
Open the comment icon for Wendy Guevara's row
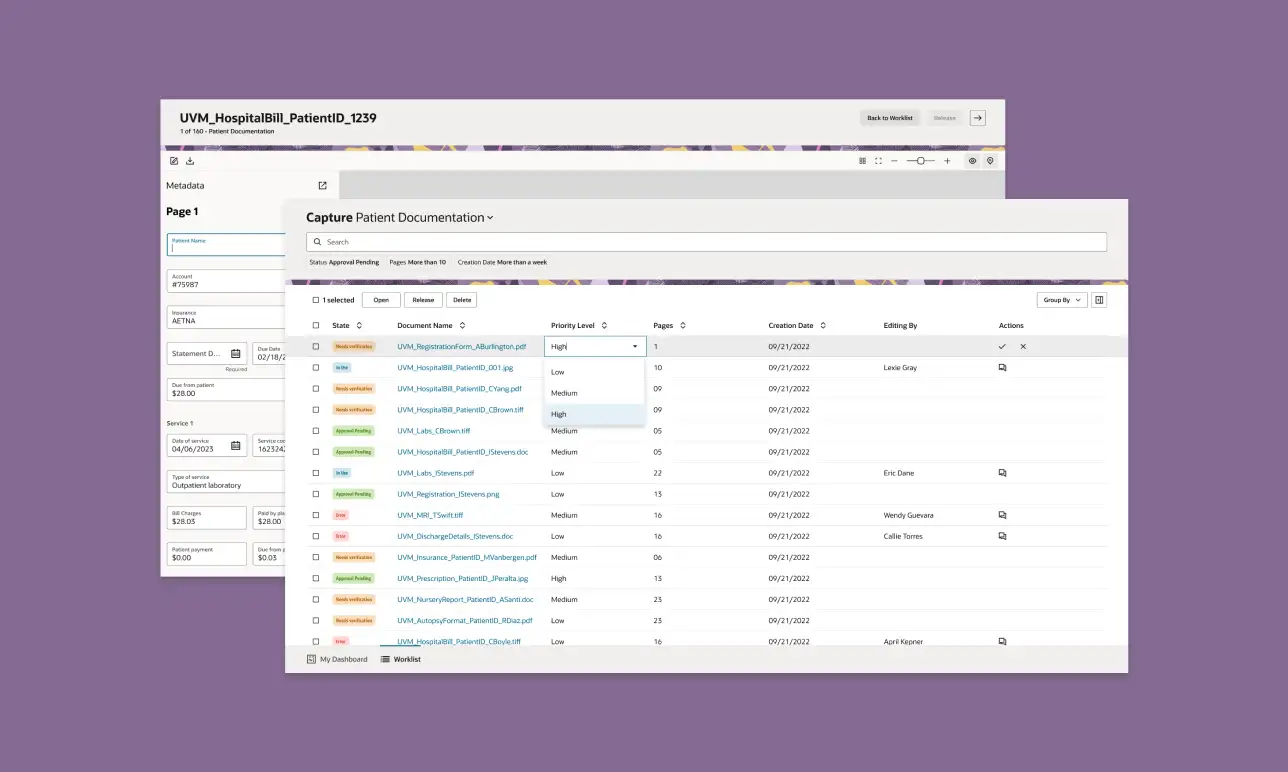pos(1002,515)
